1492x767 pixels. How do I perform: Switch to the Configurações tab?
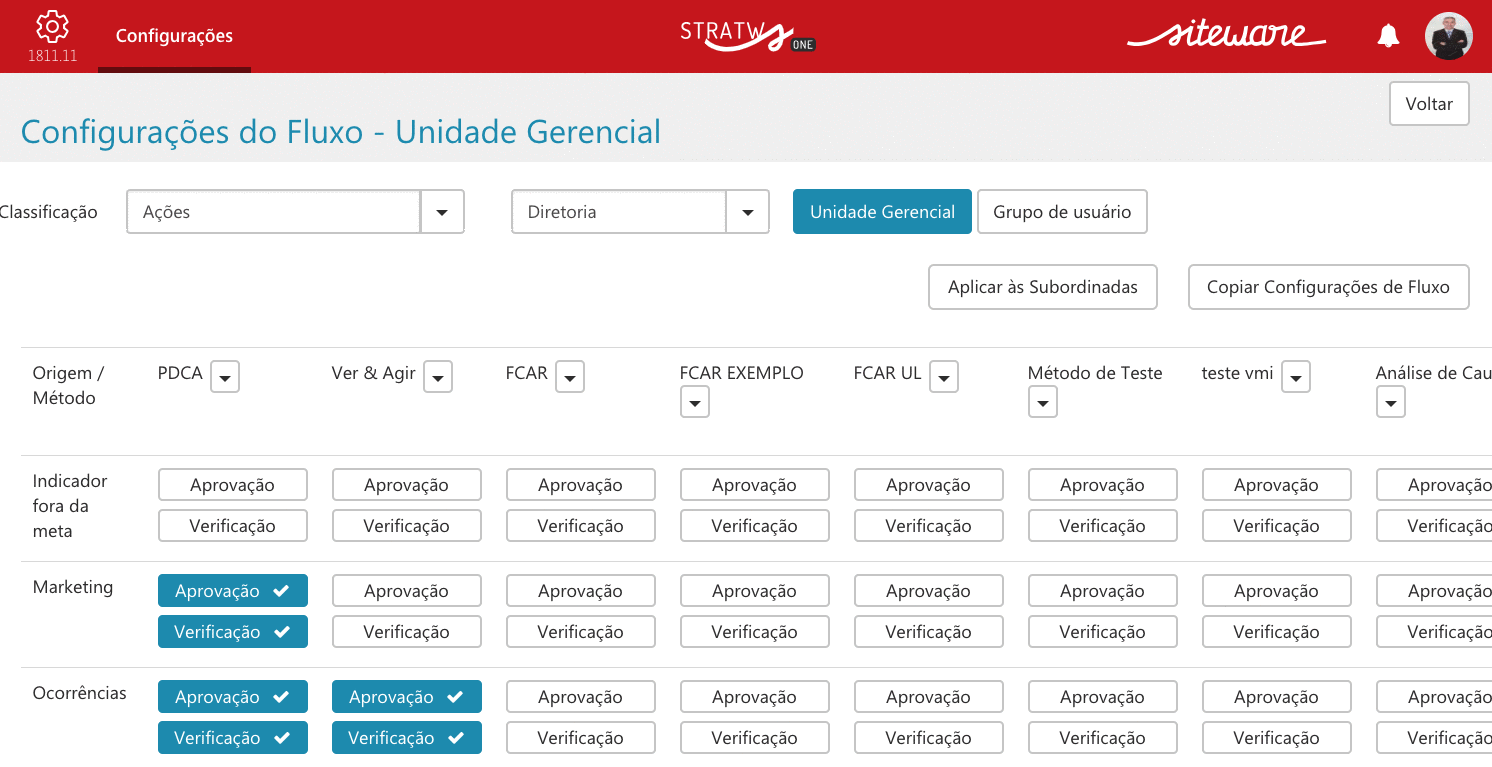(x=174, y=36)
